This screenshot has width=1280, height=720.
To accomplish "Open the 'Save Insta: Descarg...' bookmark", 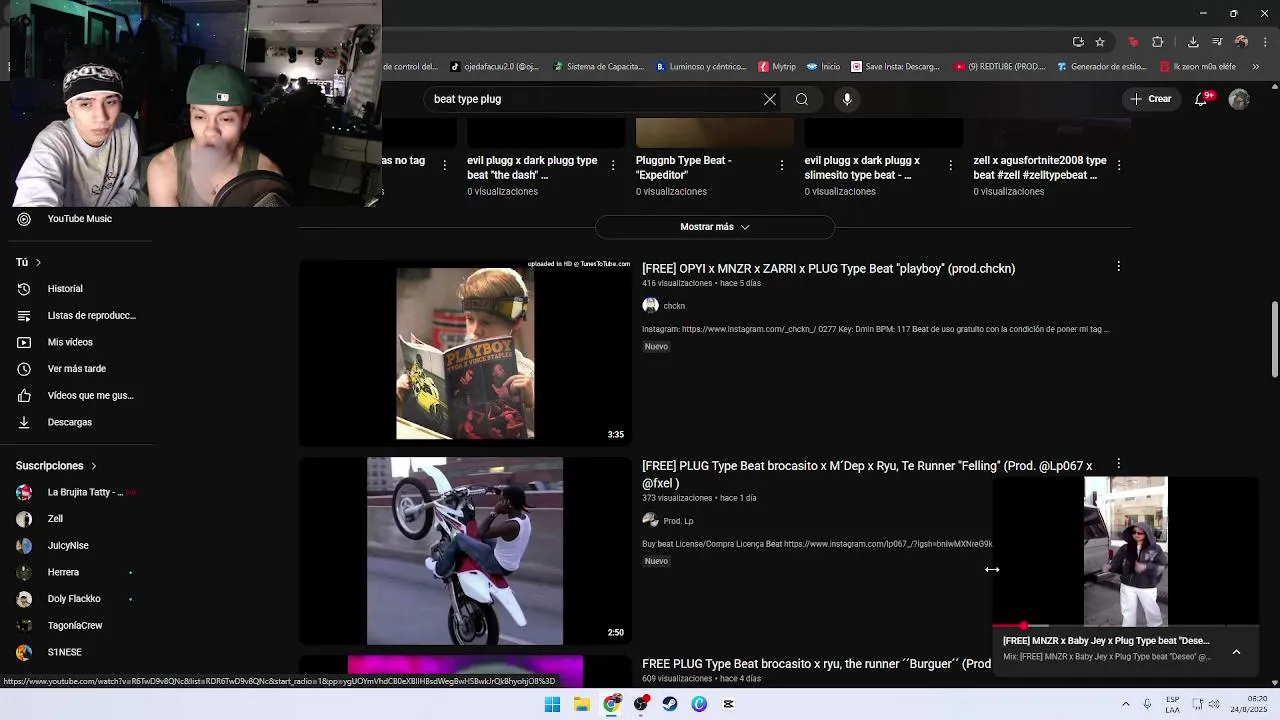I will pyautogui.click(x=896, y=67).
